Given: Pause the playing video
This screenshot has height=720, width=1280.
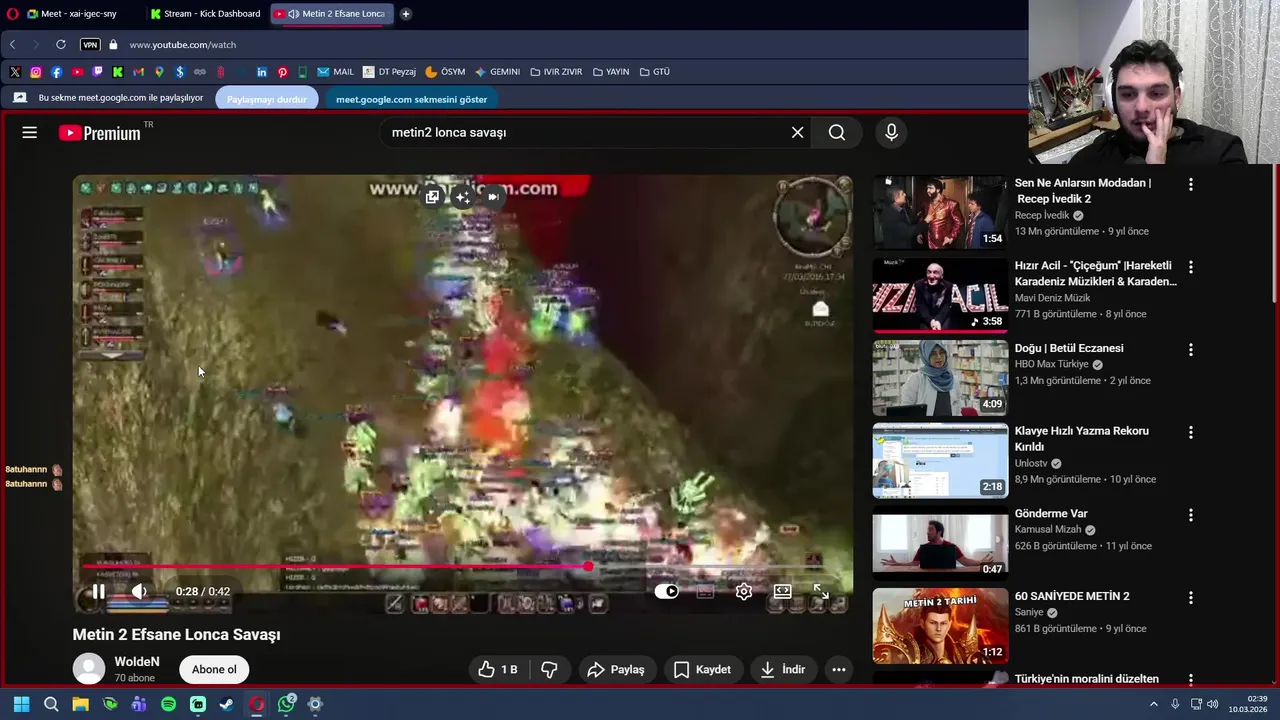Looking at the screenshot, I should (98, 591).
